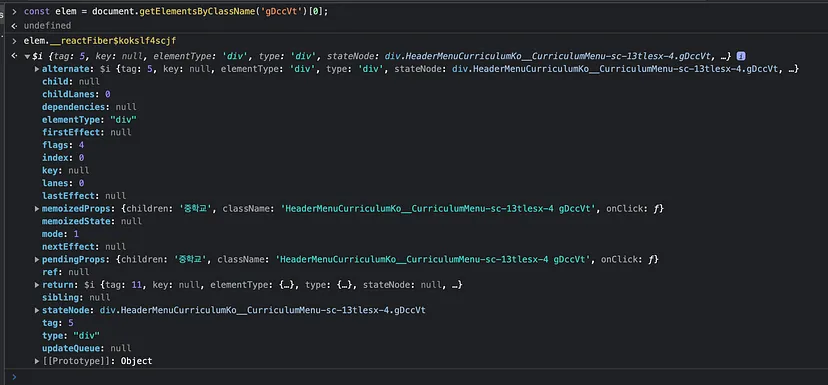Select the 'sibling: null' row
Screen dimensions: 828x385
pos(76,297)
